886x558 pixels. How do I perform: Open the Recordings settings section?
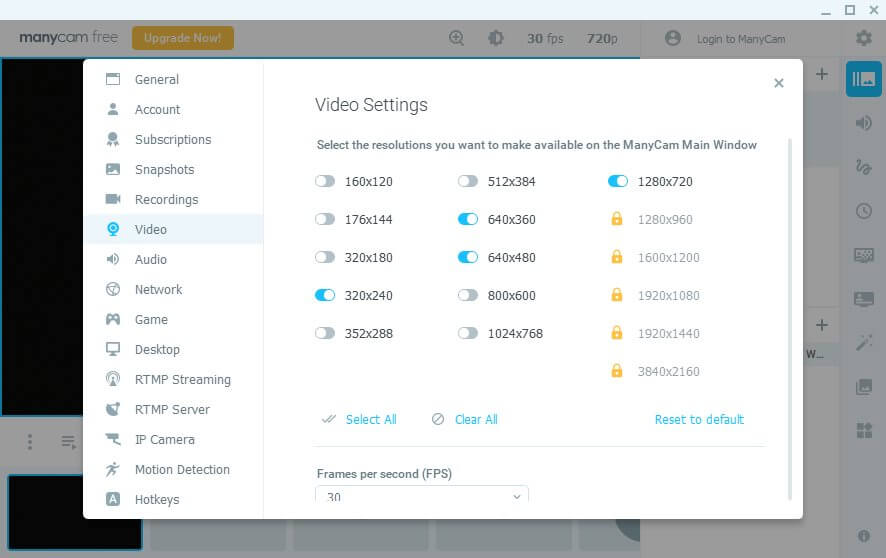pyautogui.click(x=173, y=199)
